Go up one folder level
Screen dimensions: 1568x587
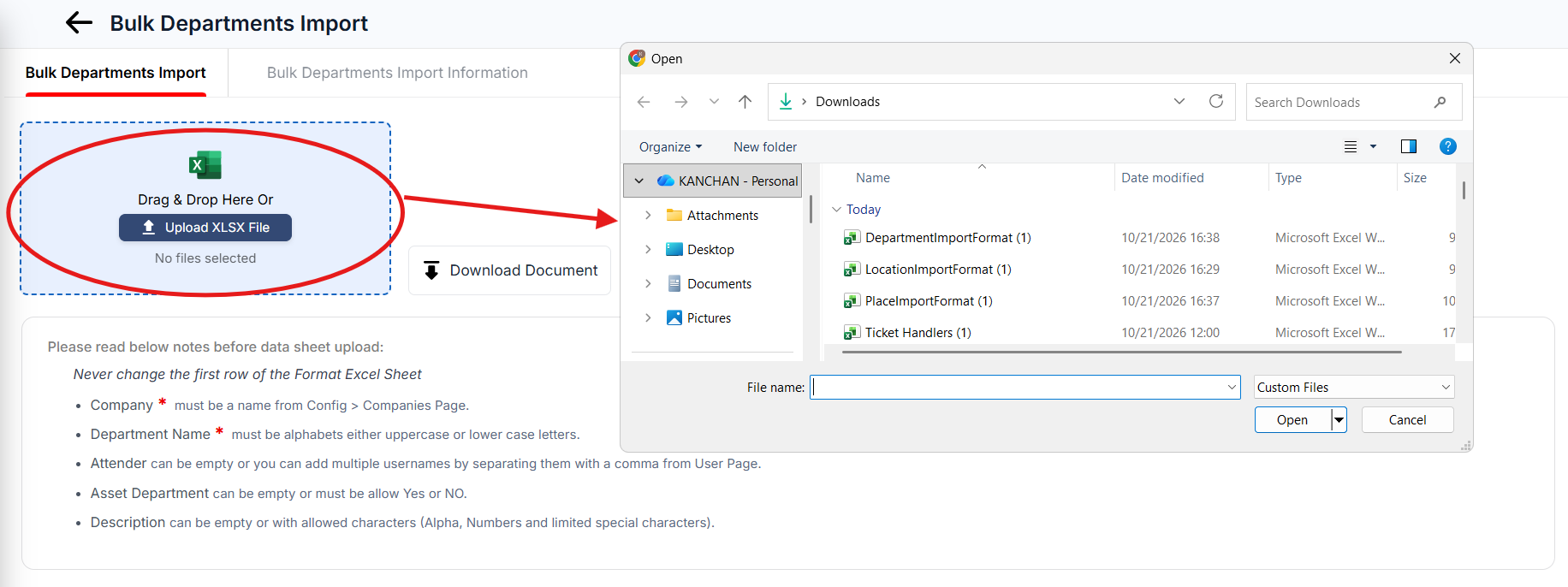745,102
